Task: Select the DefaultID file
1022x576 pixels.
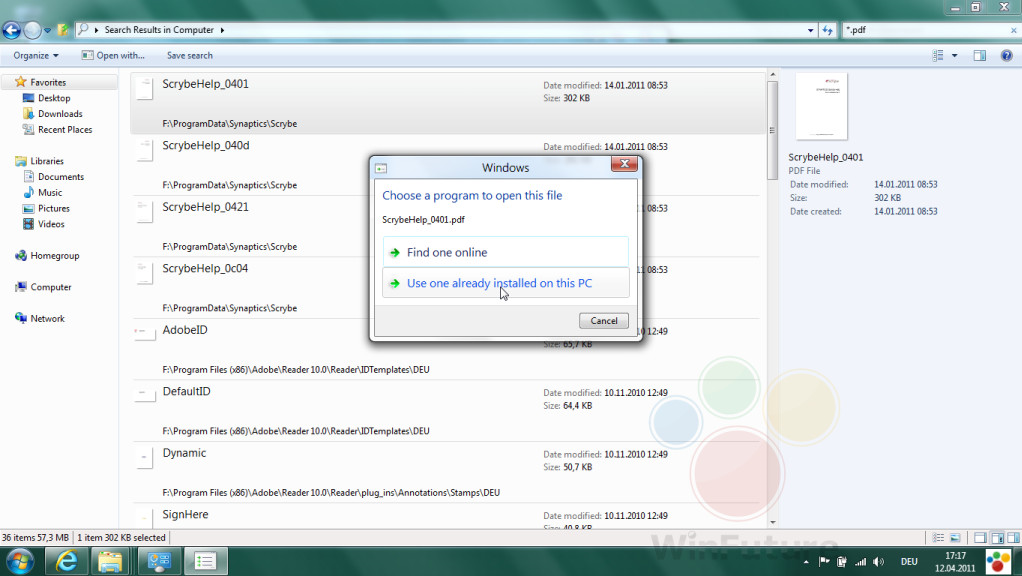Action: [448, 410]
